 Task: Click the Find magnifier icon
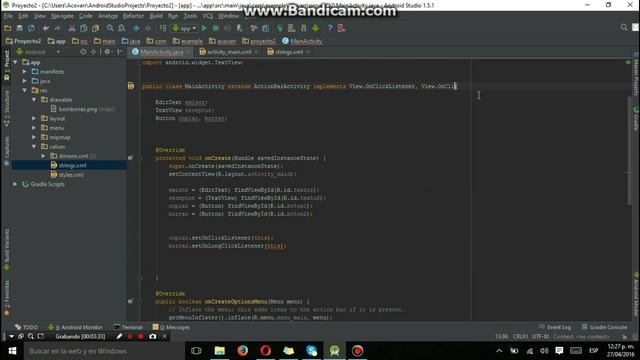[110, 28]
